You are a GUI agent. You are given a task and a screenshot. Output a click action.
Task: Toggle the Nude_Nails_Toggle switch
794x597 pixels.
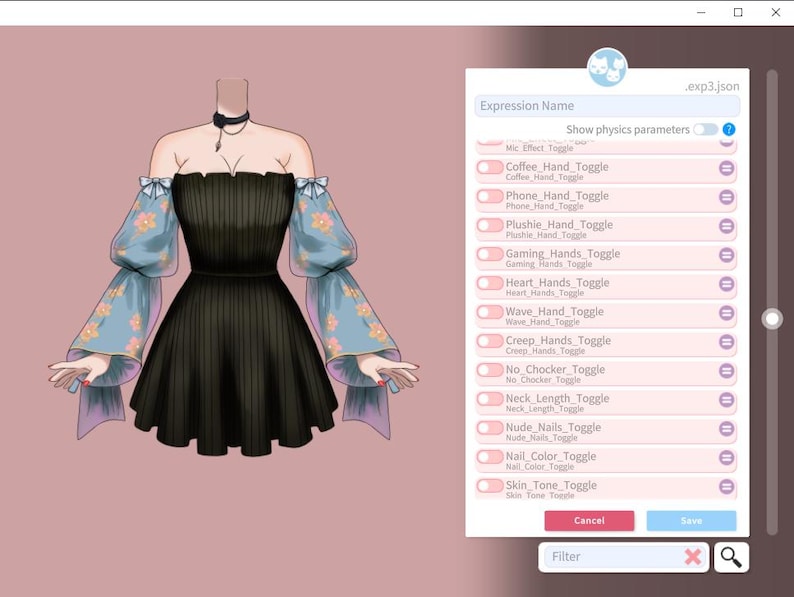(x=490, y=427)
